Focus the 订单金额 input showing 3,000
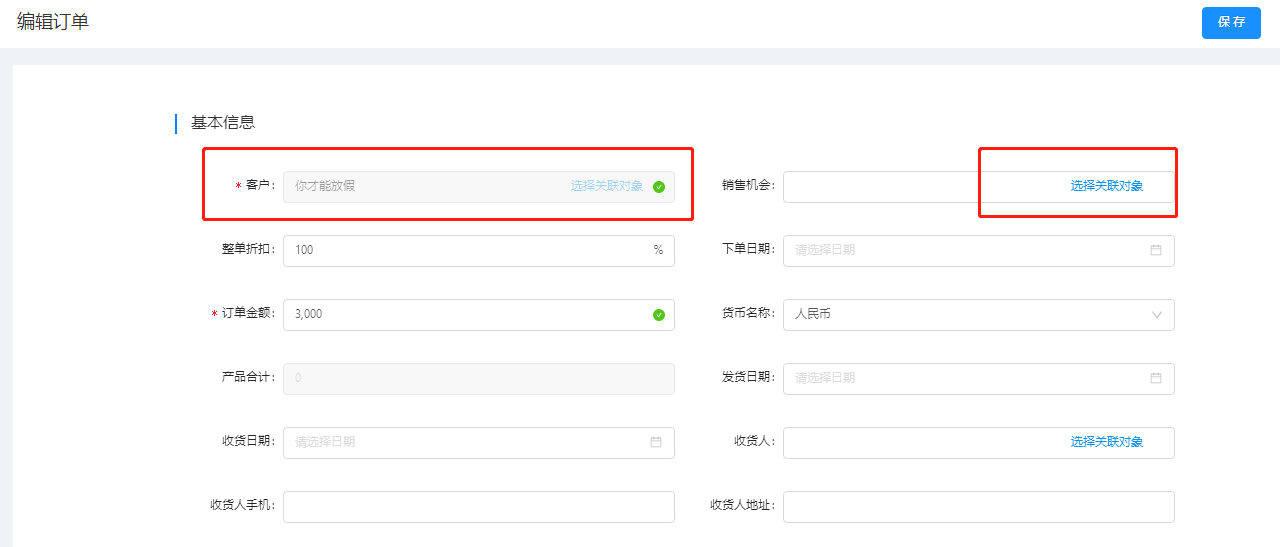Viewport: 1280px width, 547px height. 479,315
